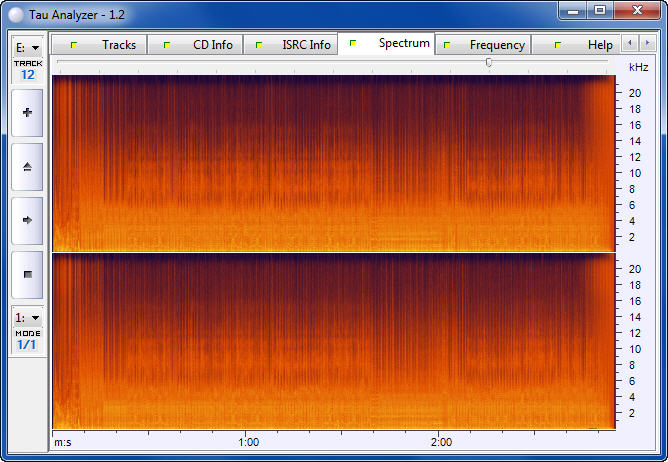Click the upper channel spectrogram
This screenshot has height=462, width=668.
[333, 163]
